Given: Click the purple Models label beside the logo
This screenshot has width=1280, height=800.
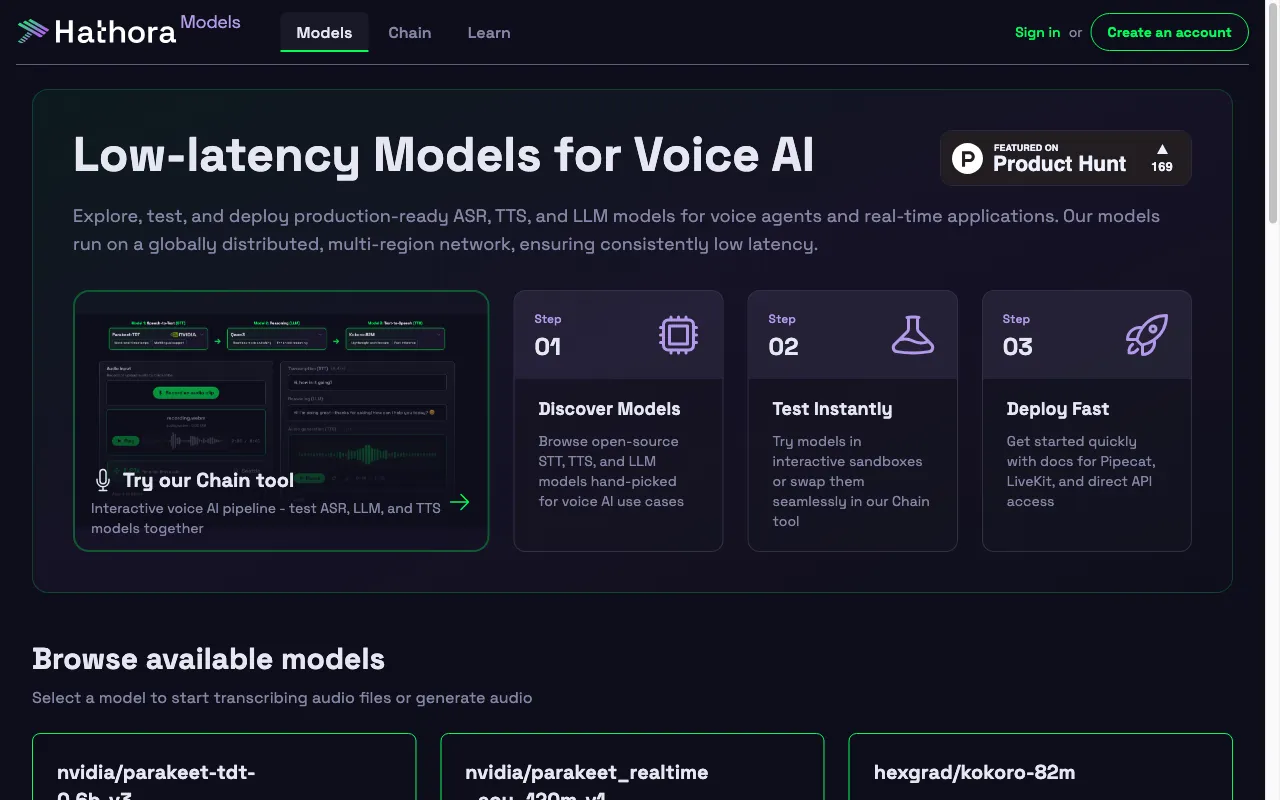Looking at the screenshot, I should (x=210, y=22).
